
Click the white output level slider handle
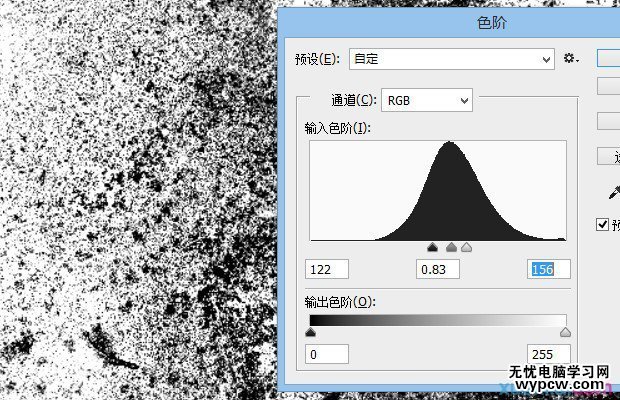[565, 332]
